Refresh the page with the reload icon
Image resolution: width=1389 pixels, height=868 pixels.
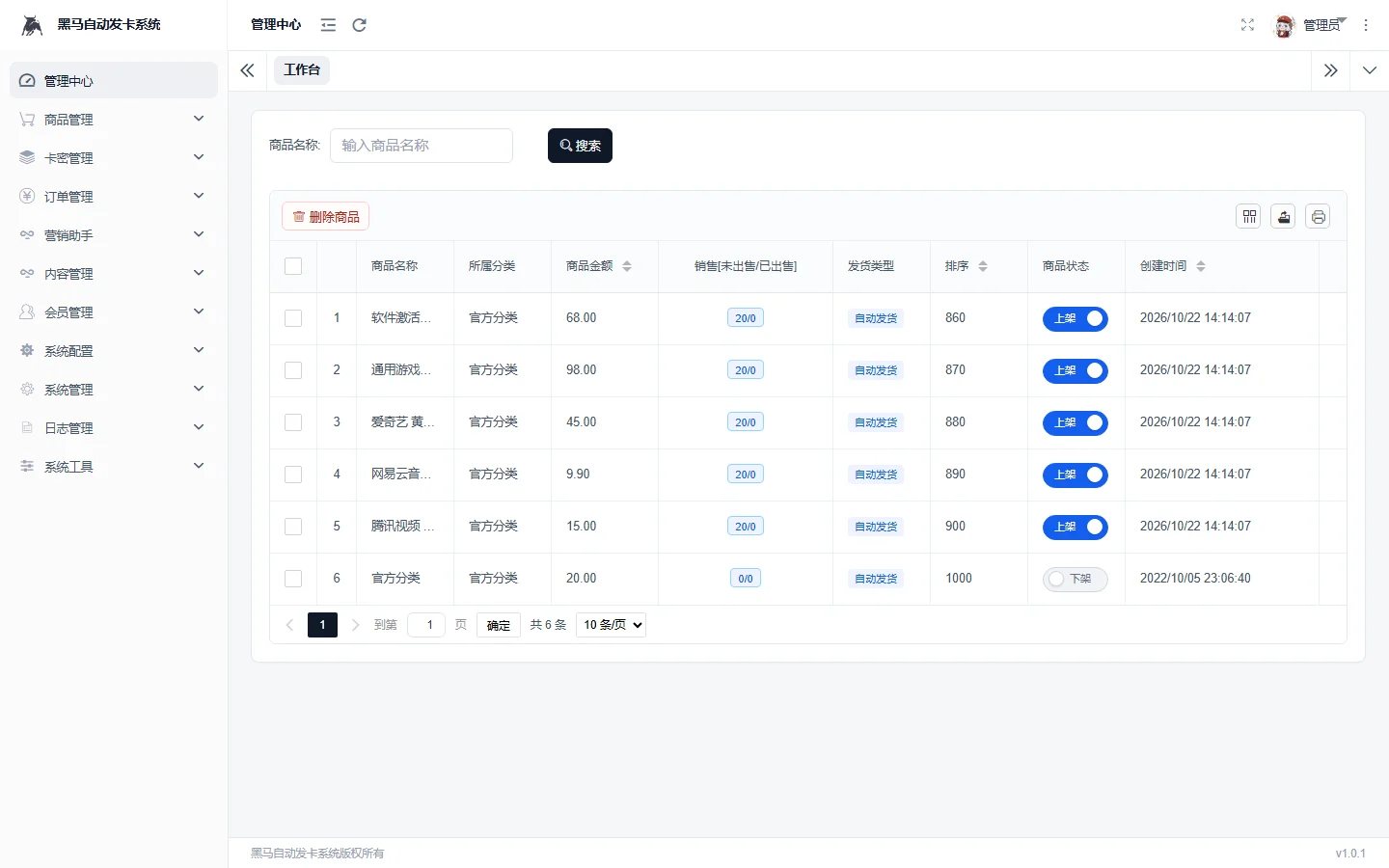coord(359,25)
